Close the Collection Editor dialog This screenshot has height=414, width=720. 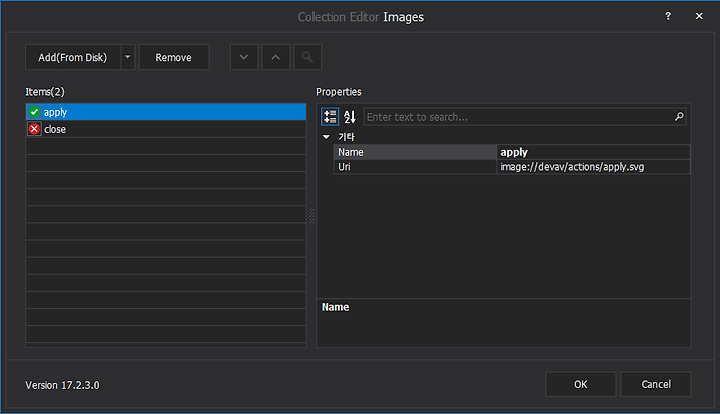coord(699,17)
